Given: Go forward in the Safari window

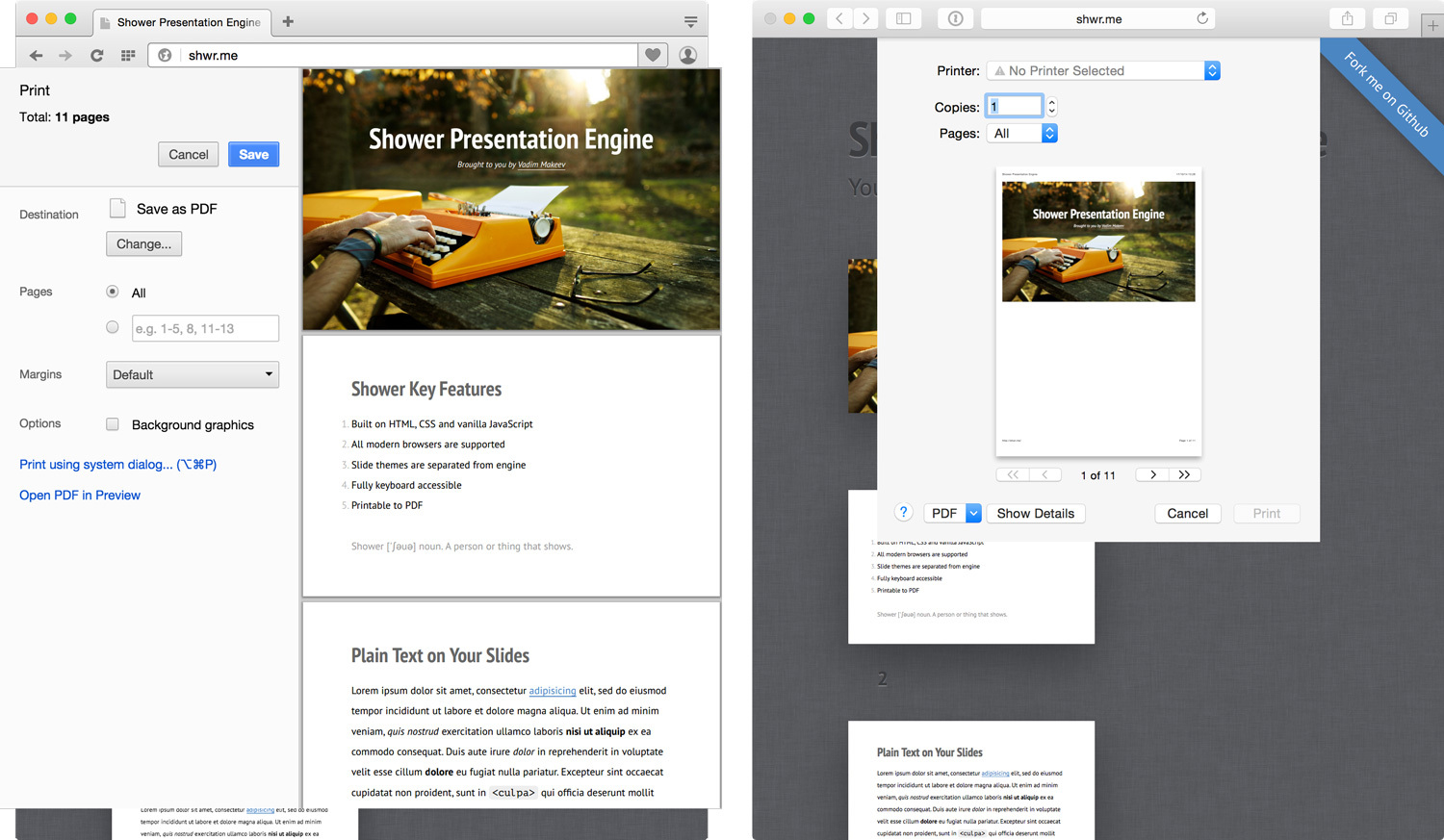Looking at the screenshot, I should click(866, 18).
